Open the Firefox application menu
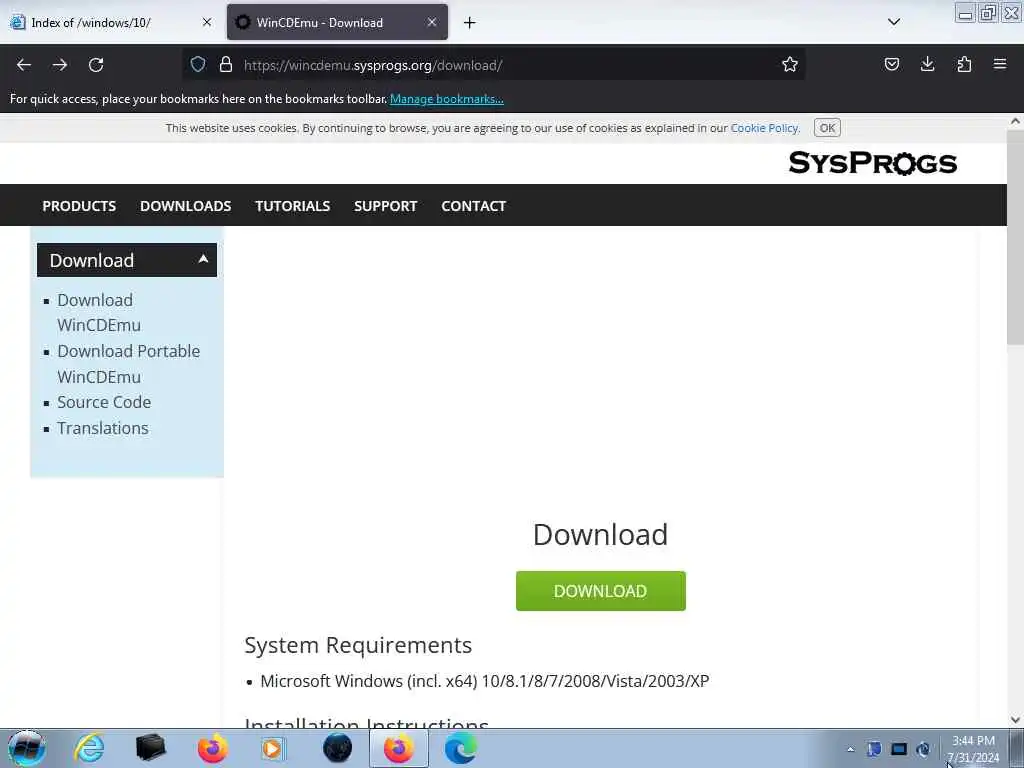 (1000, 64)
